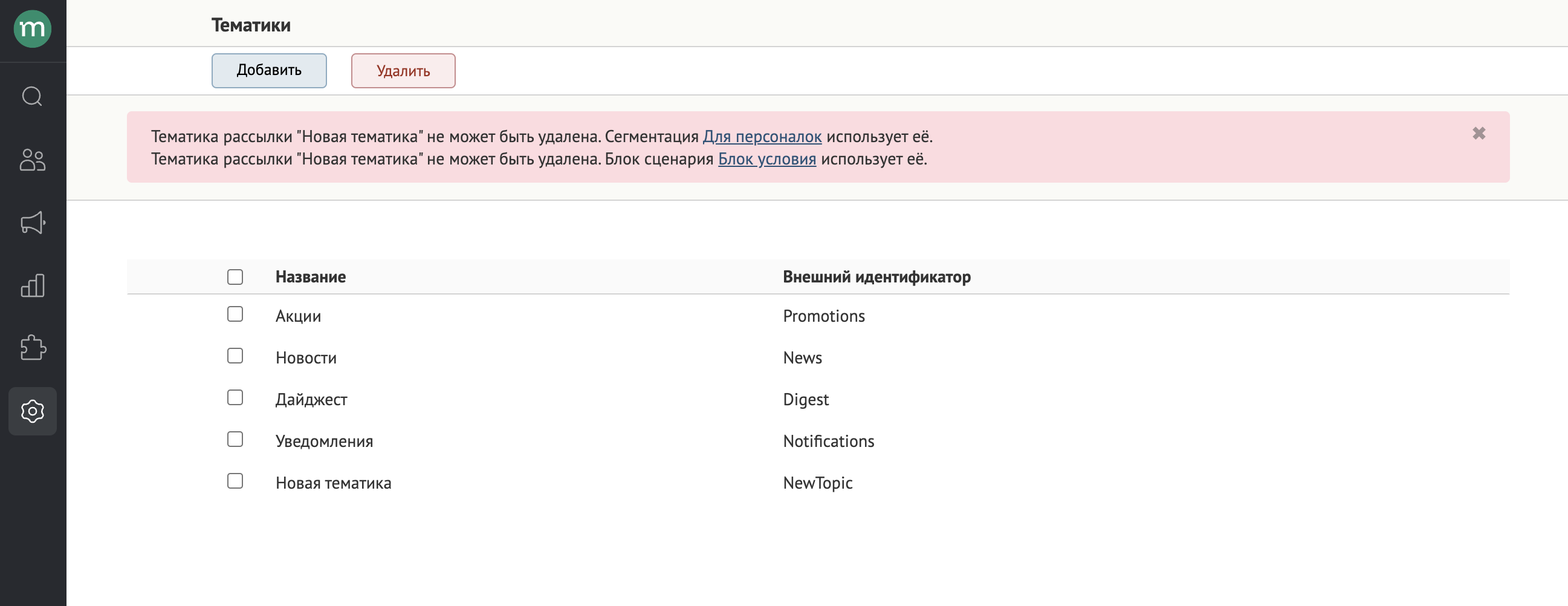This screenshot has height=606, width=1568.
Task: Click the Добавить button
Action: click(x=269, y=71)
